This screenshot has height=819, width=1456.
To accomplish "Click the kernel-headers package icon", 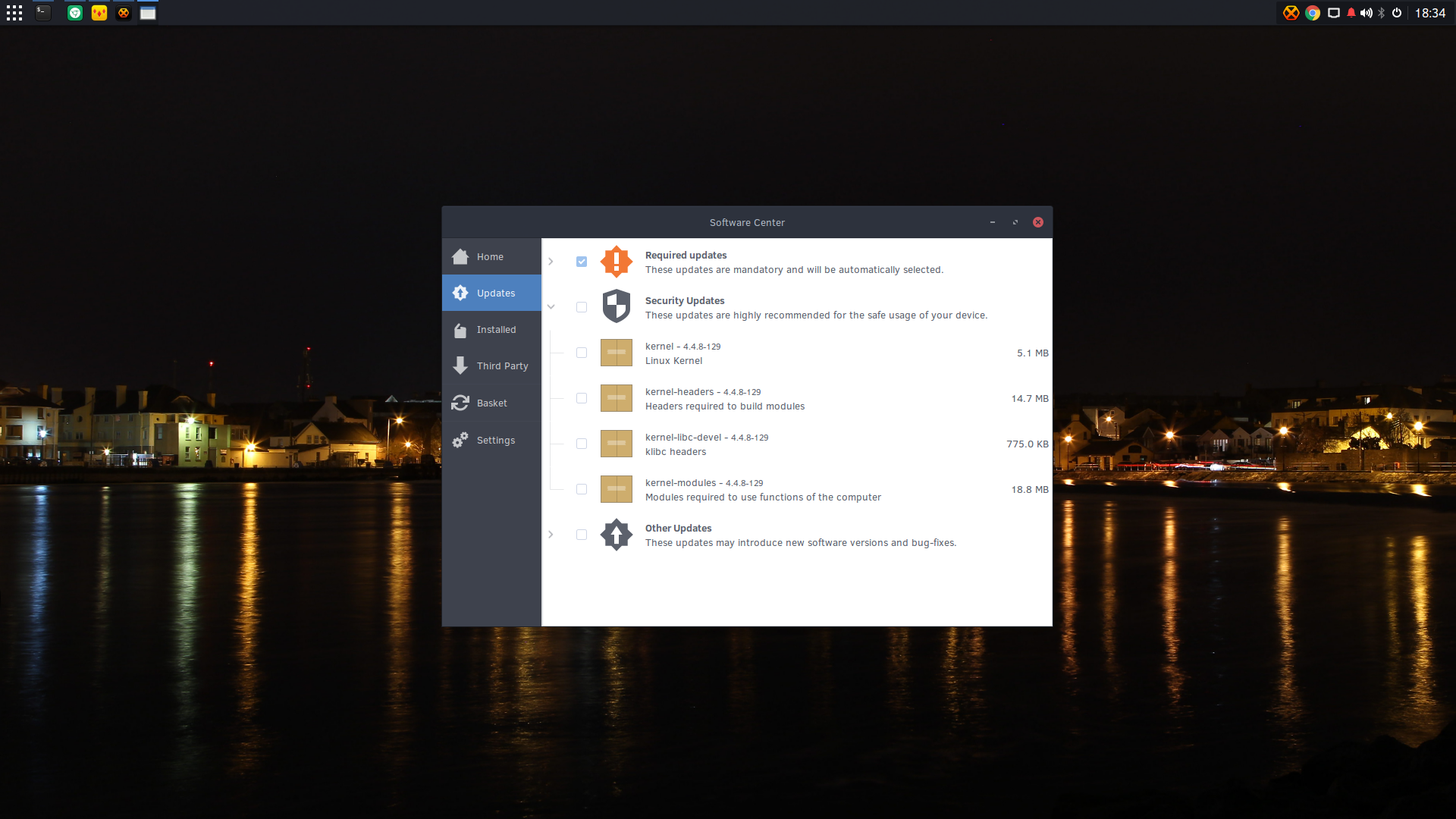I will pos(617,398).
